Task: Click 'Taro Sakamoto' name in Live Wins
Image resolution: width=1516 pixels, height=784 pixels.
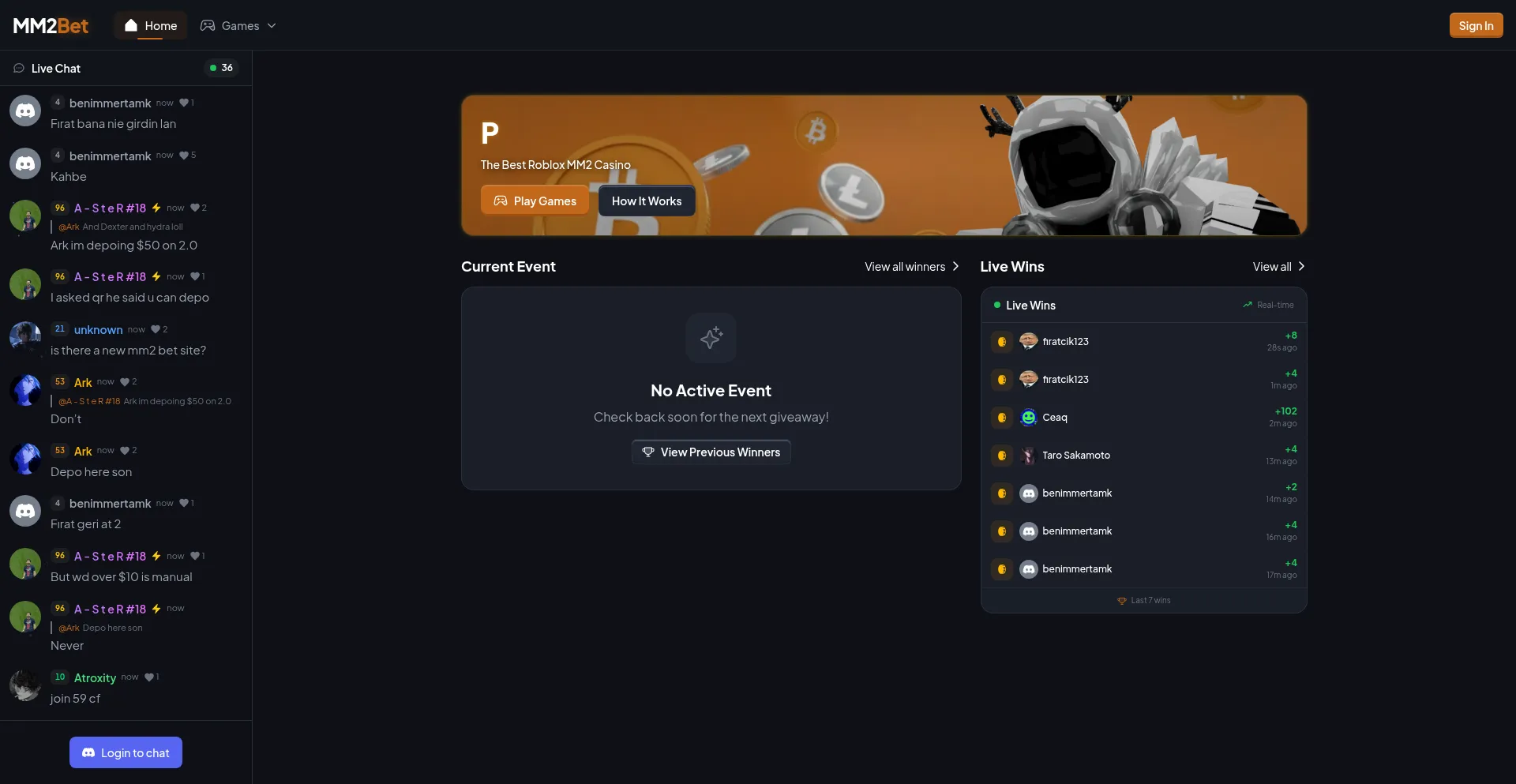Action: (1076, 456)
